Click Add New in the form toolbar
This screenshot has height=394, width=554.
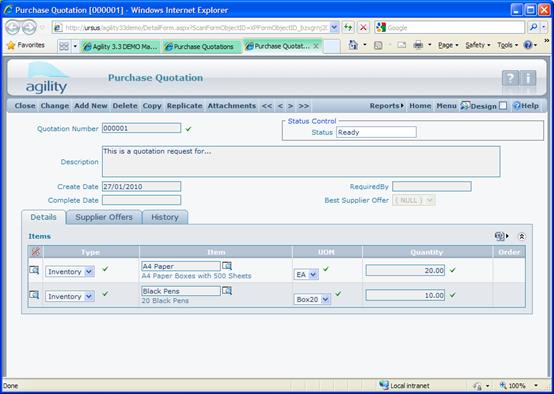click(x=91, y=106)
